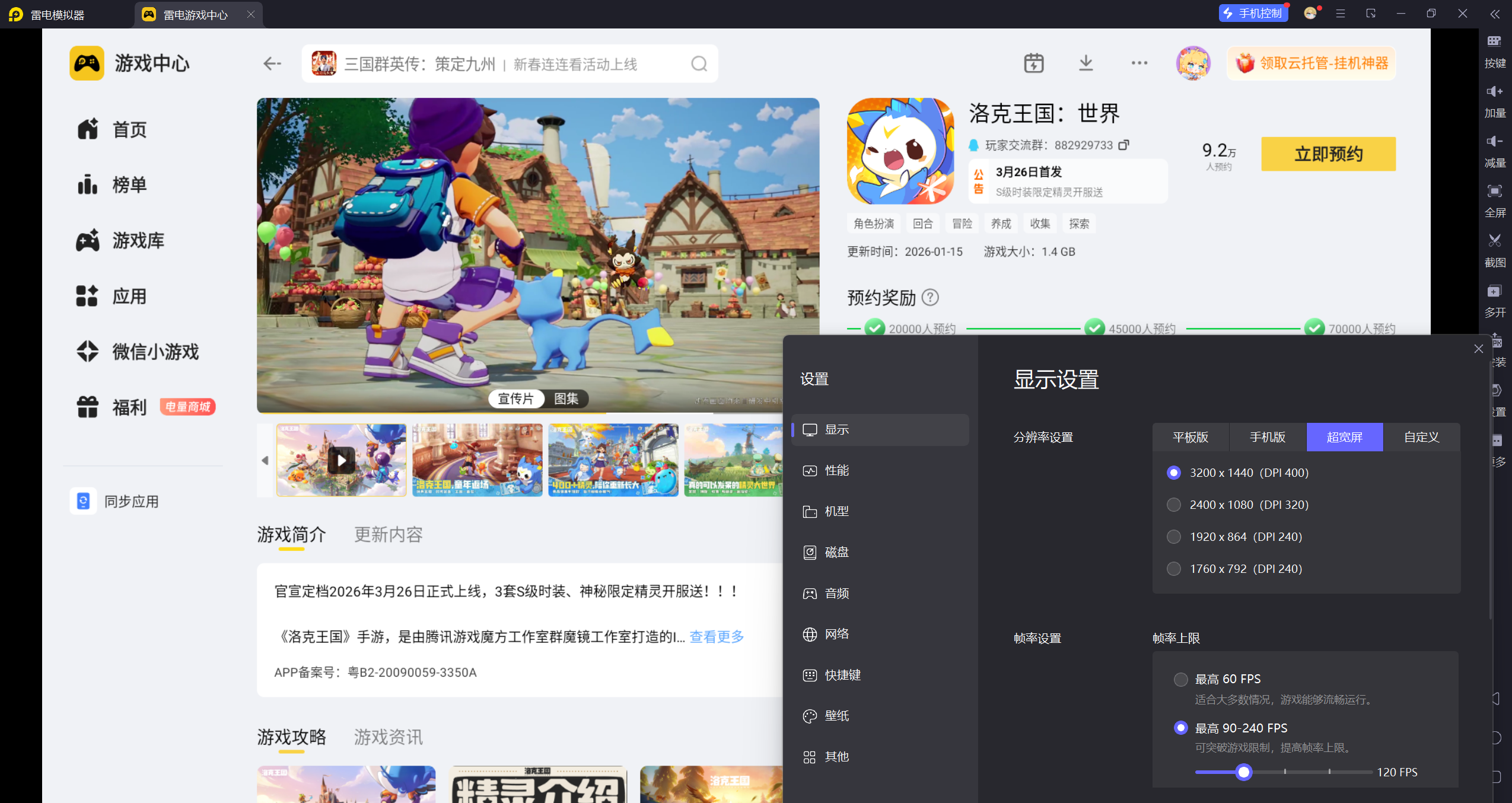
Task: Click the FPS limit slider handle
Action: [1244, 772]
